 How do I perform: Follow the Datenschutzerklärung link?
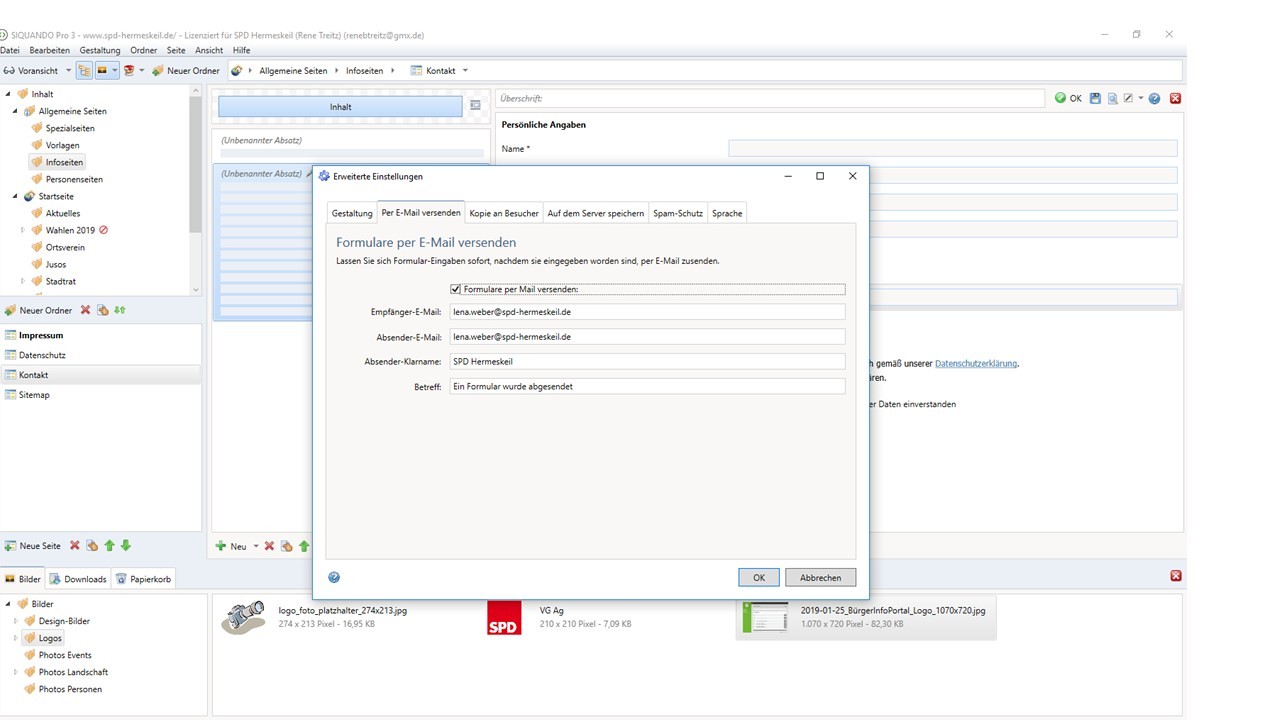click(x=976, y=364)
